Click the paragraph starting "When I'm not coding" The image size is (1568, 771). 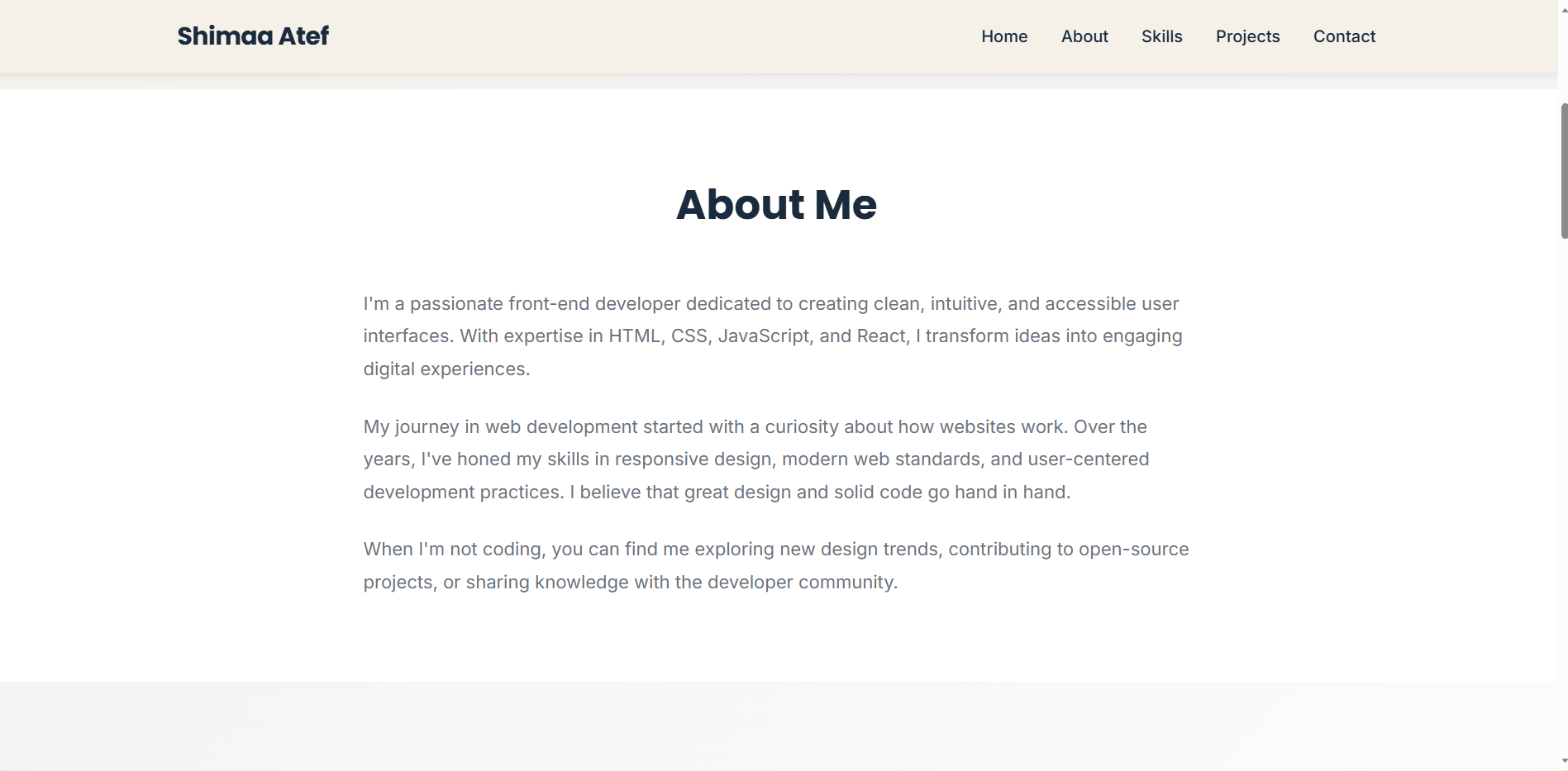tap(775, 566)
